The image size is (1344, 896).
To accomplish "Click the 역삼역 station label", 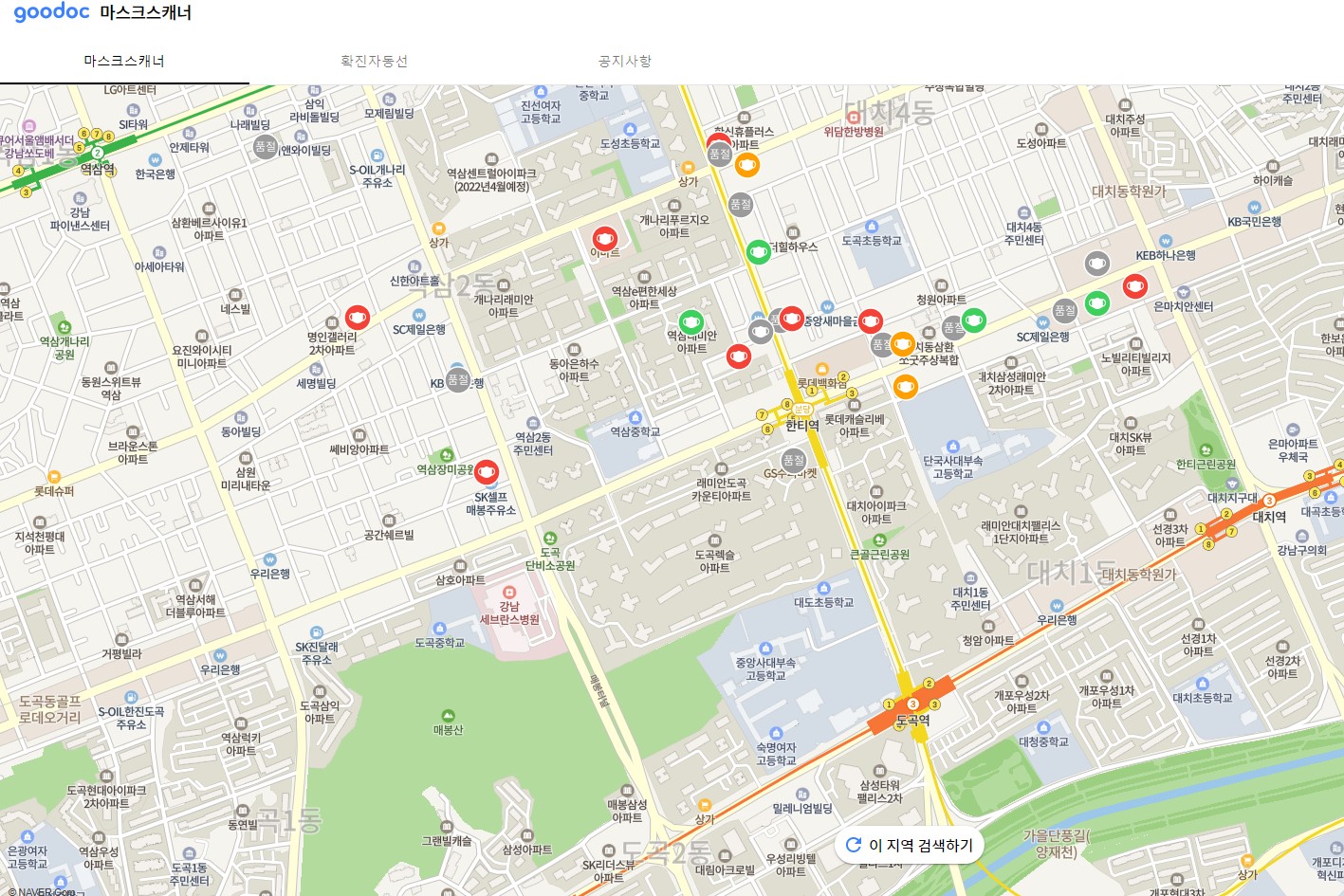I will click(x=98, y=169).
